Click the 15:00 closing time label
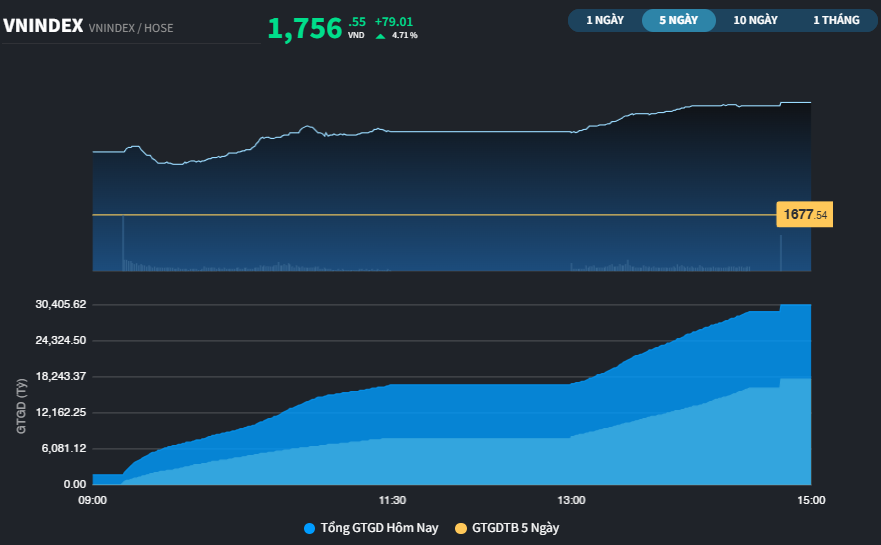This screenshot has height=545, width=881. (810, 500)
